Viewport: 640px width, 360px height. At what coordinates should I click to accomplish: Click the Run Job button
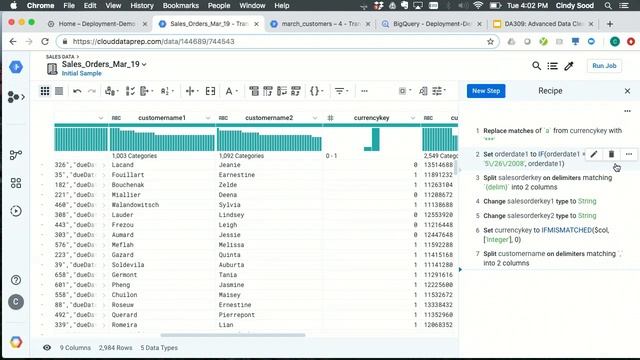(x=604, y=66)
